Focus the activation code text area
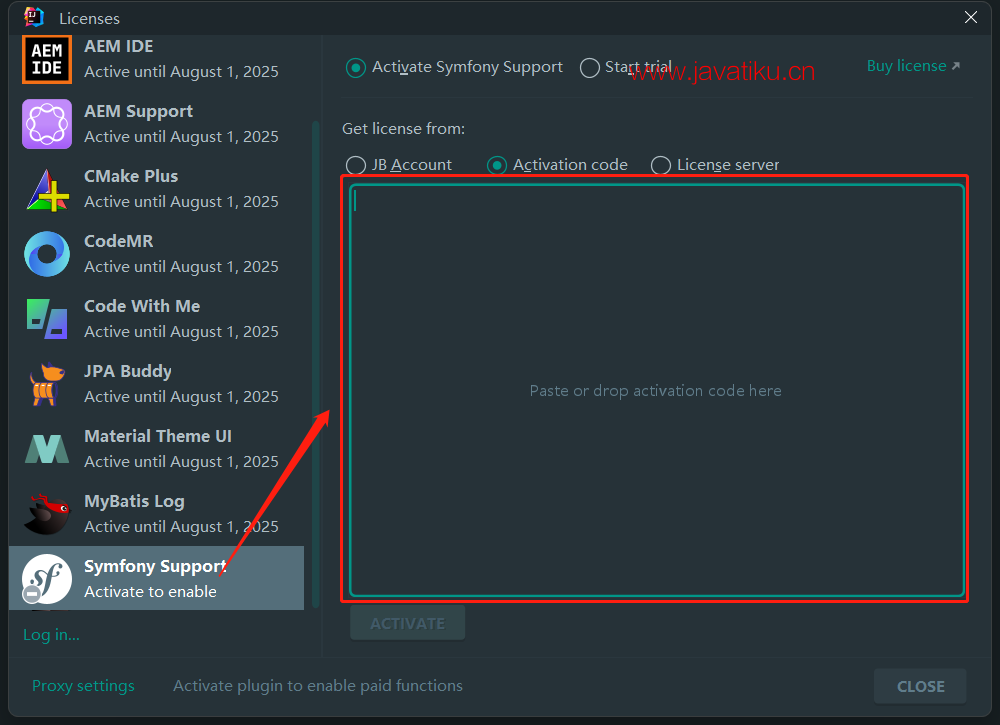 [656, 390]
